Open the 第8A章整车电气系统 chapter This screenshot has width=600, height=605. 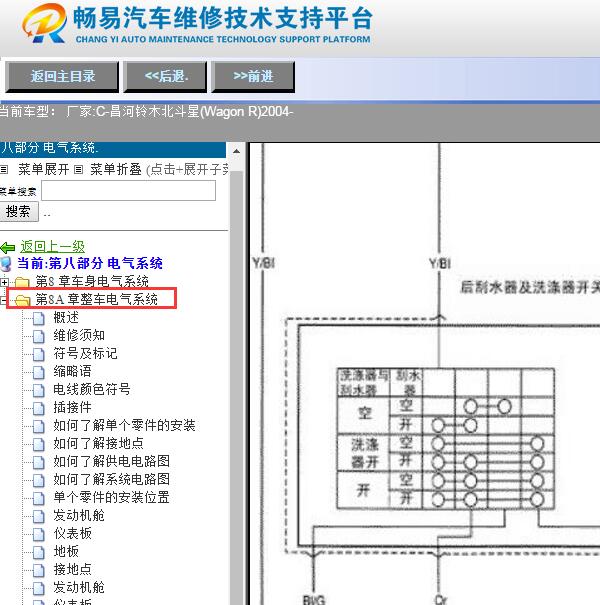pos(96,299)
